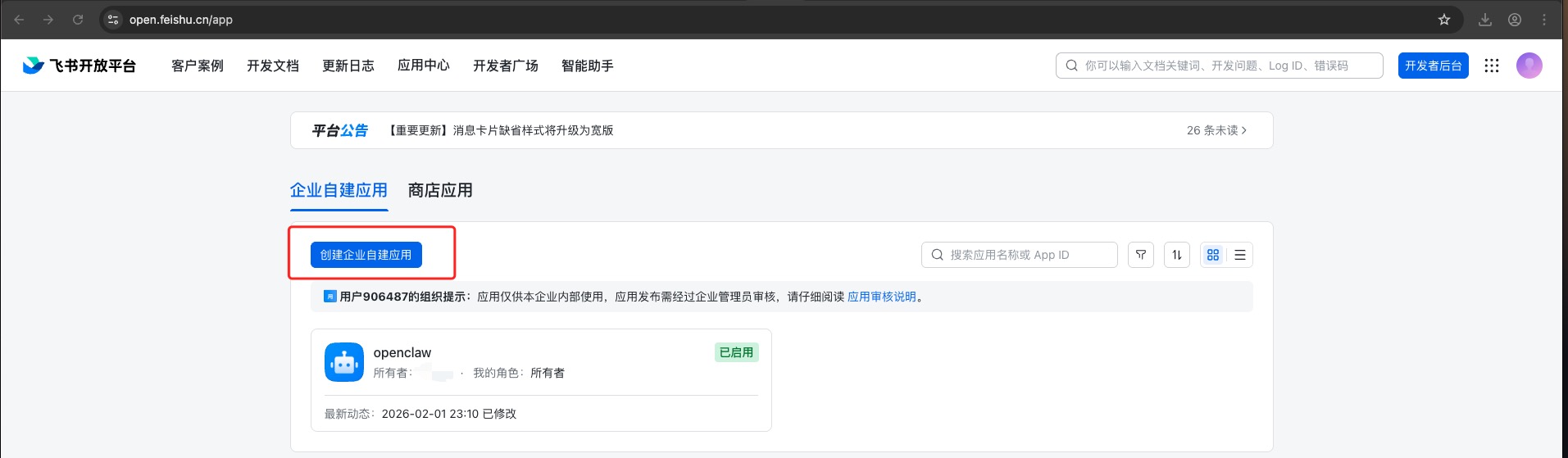This screenshot has width=1568, height=458.
Task: Go forward with browser forward arrow
Action: pos(48,20)
